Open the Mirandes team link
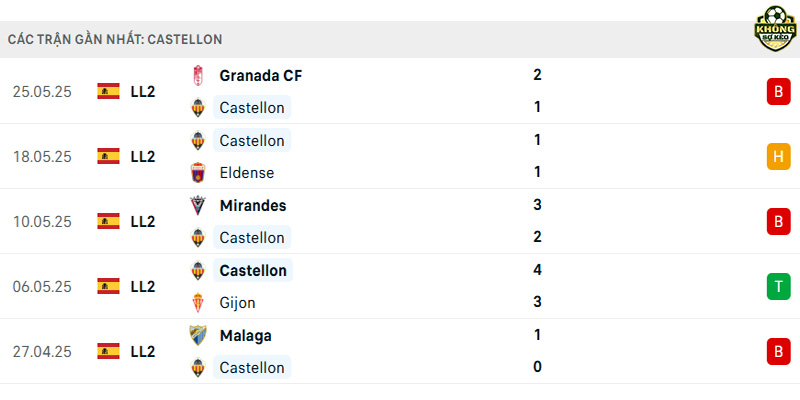Screen dimensions: 800x400 point(253,206)
